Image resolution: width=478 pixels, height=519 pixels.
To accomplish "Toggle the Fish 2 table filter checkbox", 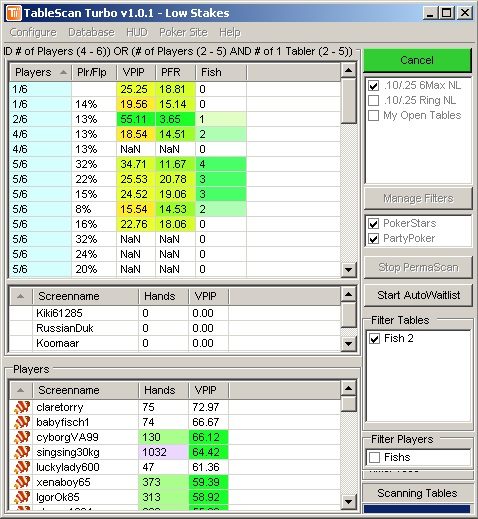I will tap(375, 339).
